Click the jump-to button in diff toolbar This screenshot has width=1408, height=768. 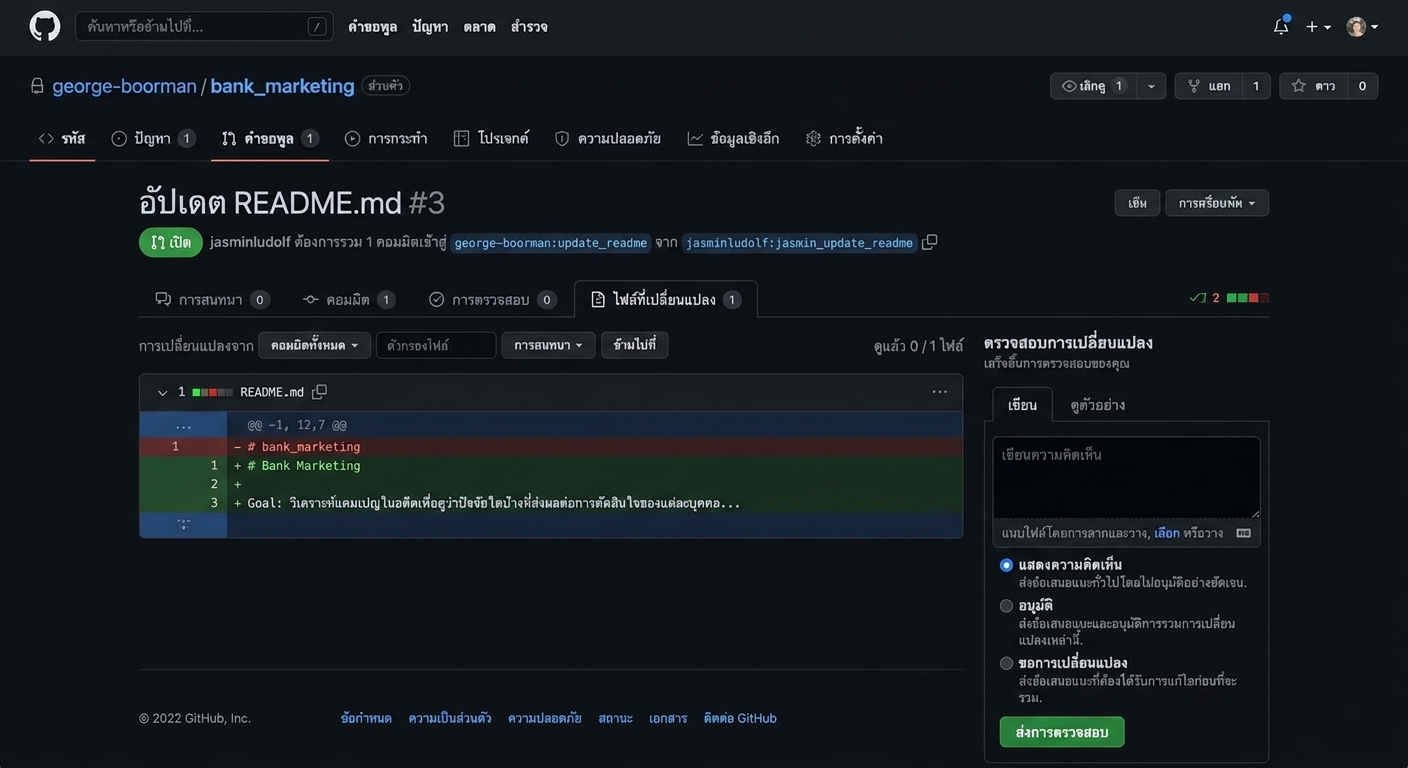click(x=635, y=345)
